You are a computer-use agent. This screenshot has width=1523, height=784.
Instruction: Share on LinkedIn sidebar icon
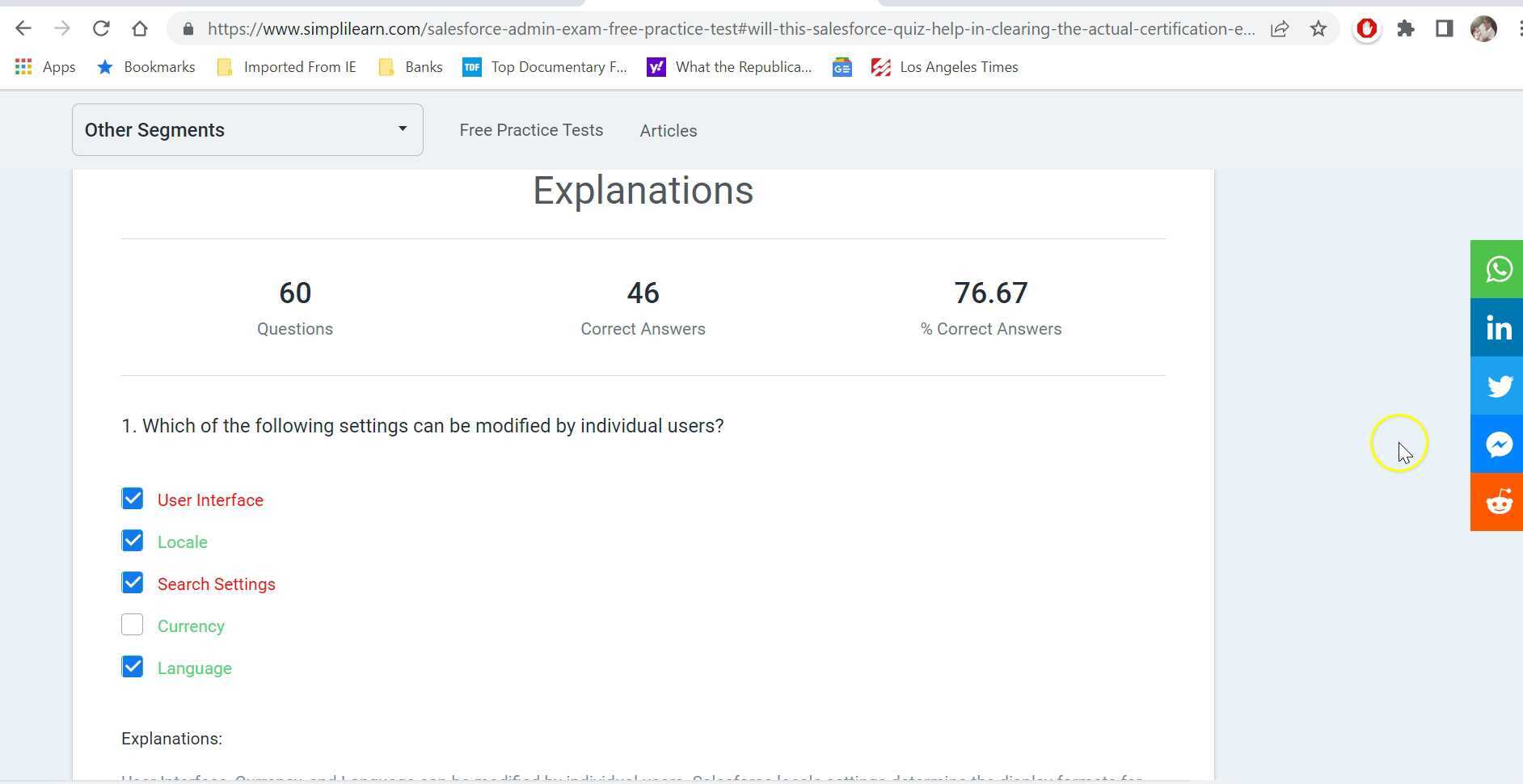(x=1497, y=327)
